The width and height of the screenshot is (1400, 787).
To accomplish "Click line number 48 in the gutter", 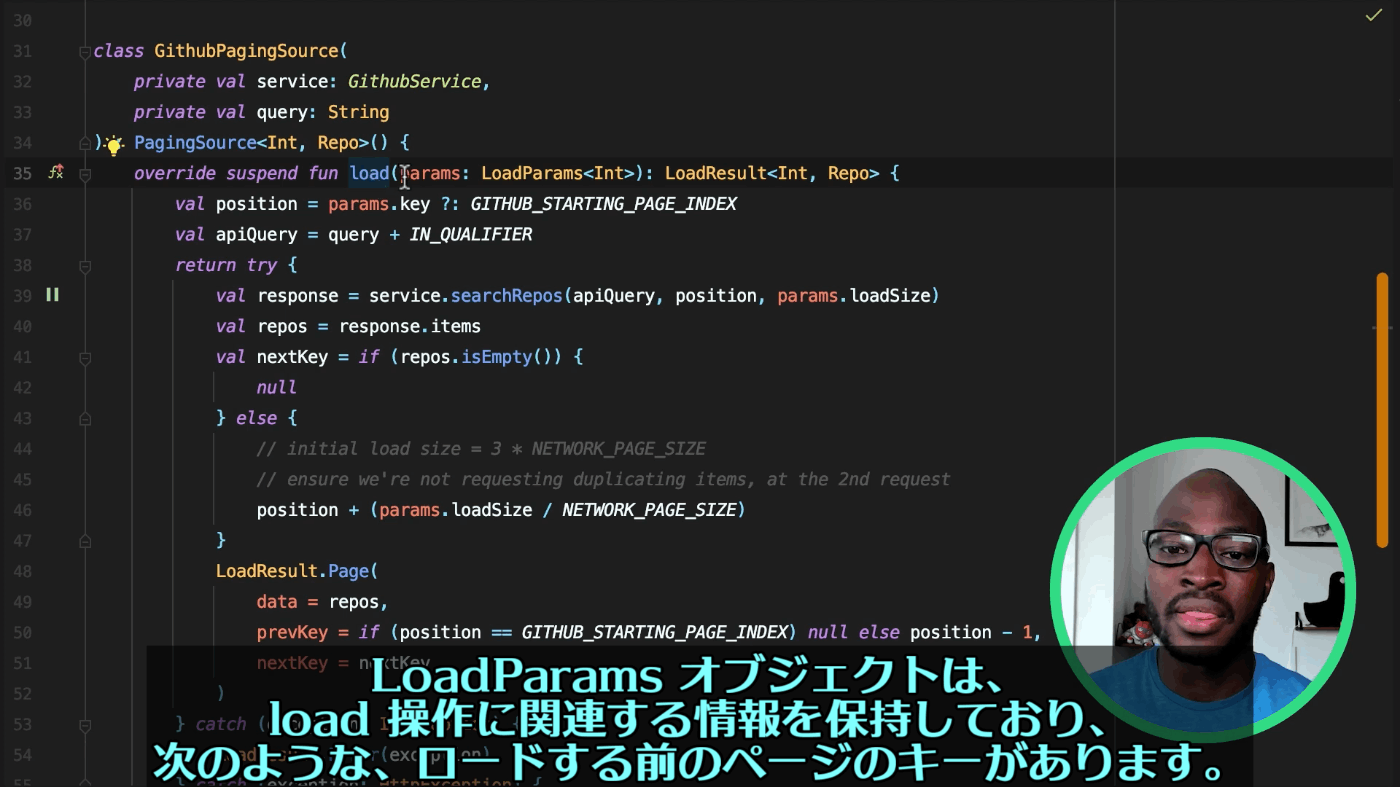I will click(22, 571).
